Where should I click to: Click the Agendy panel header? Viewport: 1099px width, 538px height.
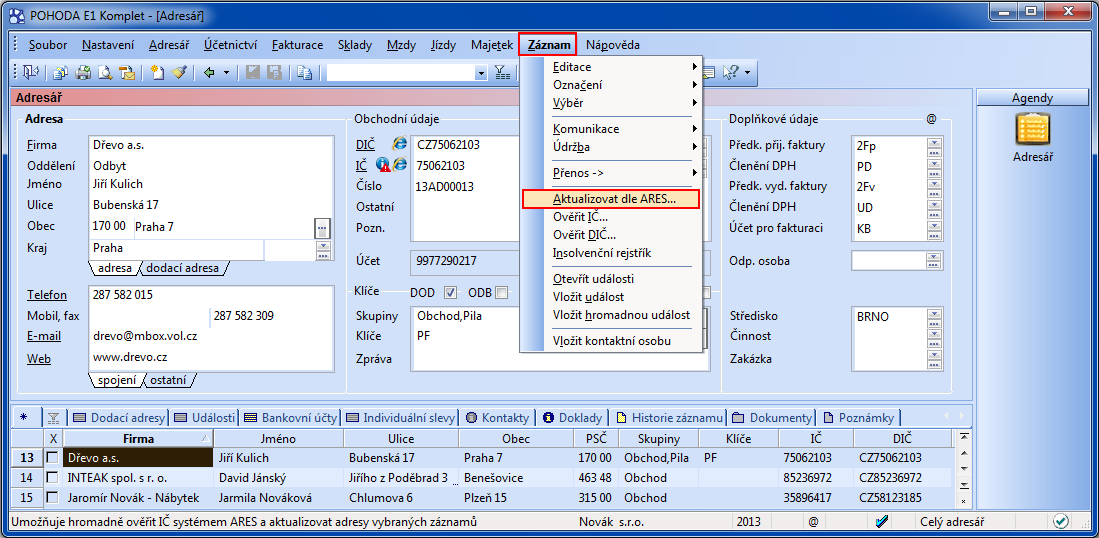click(x=1032, y=98)
